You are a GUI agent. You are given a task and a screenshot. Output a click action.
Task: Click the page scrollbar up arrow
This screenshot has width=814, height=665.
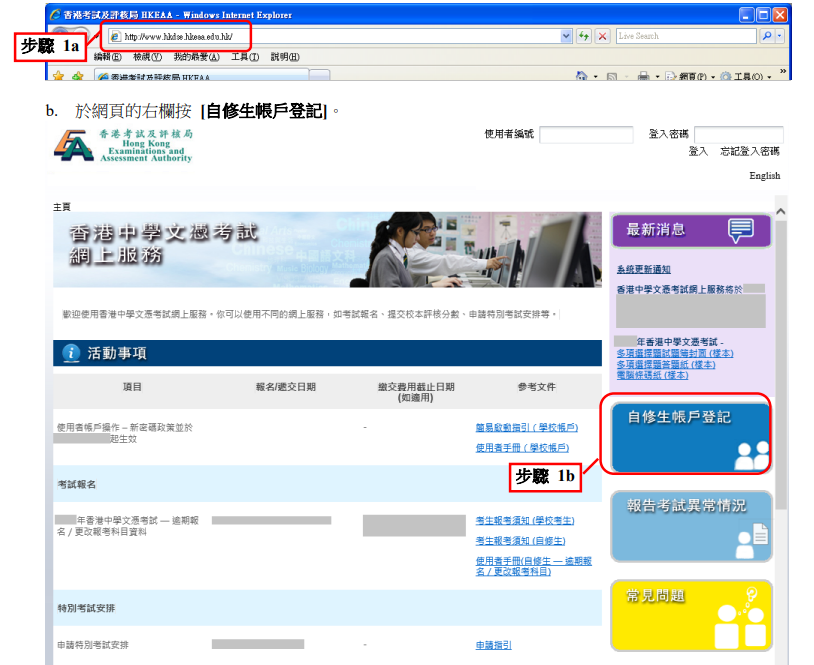(780, 211)
